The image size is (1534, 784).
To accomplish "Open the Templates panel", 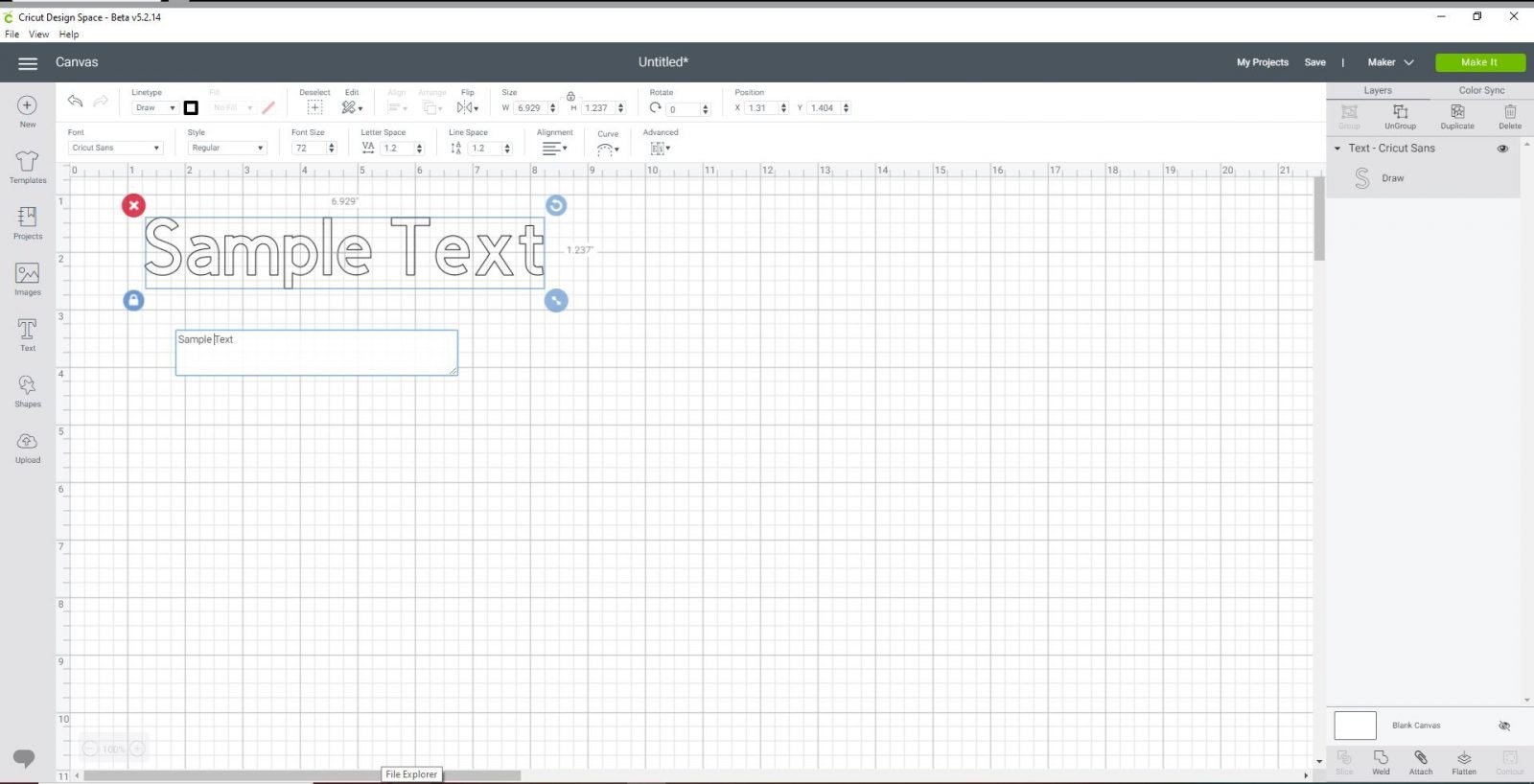I will point(28,166).
